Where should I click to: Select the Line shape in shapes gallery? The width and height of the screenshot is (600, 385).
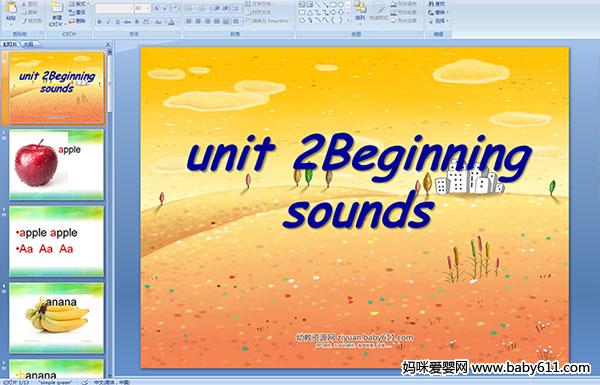click(318, 4)
